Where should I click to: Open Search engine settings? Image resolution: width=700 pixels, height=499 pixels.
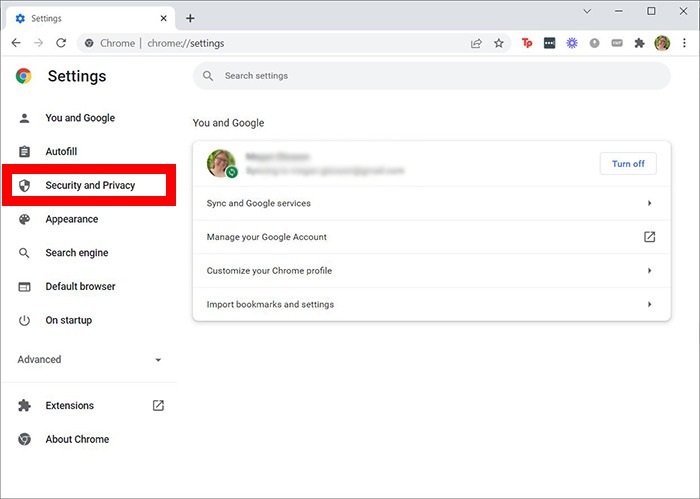coord(77,253)
